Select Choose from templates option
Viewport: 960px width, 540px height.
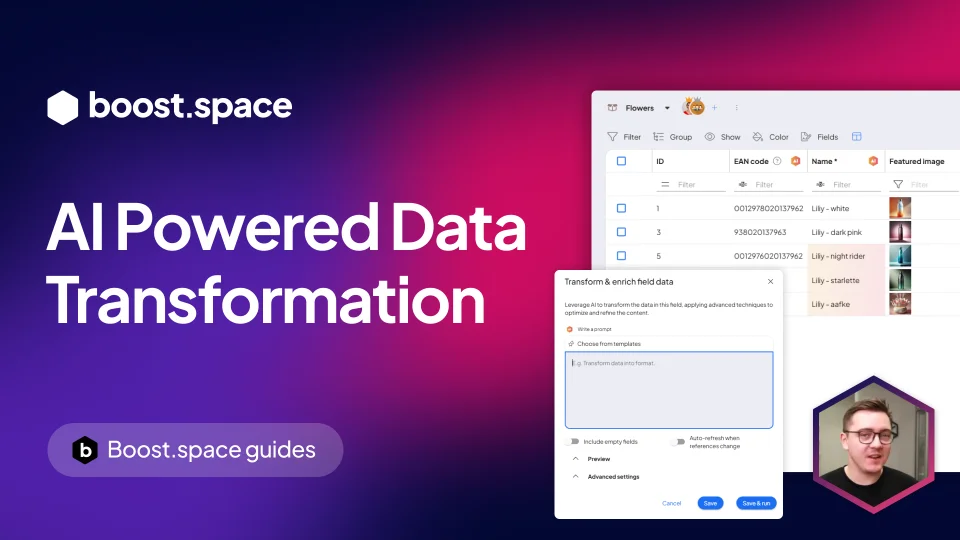click(x=608, y=343)
